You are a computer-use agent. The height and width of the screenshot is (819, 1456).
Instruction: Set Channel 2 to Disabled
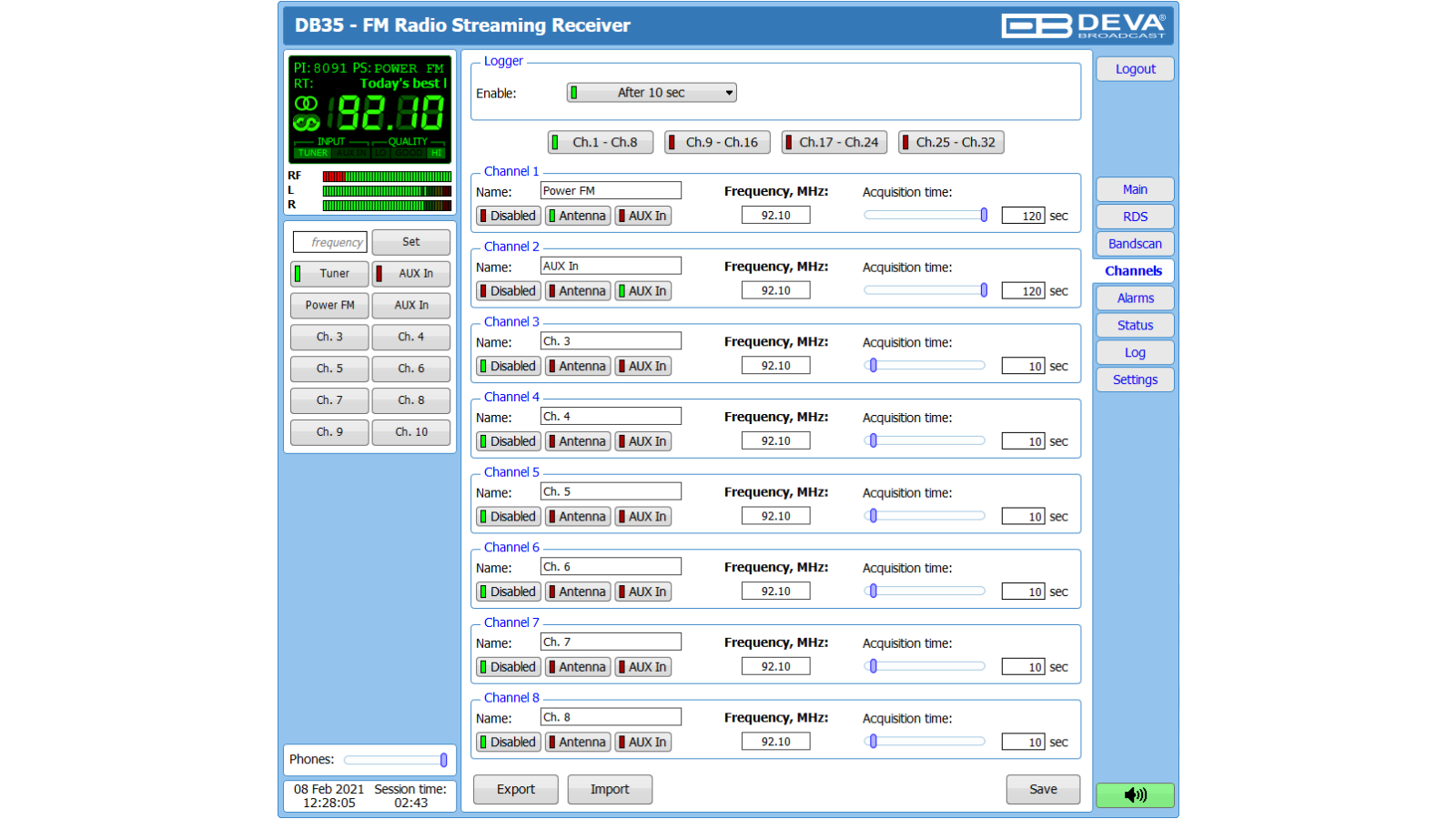click(509, 291)
